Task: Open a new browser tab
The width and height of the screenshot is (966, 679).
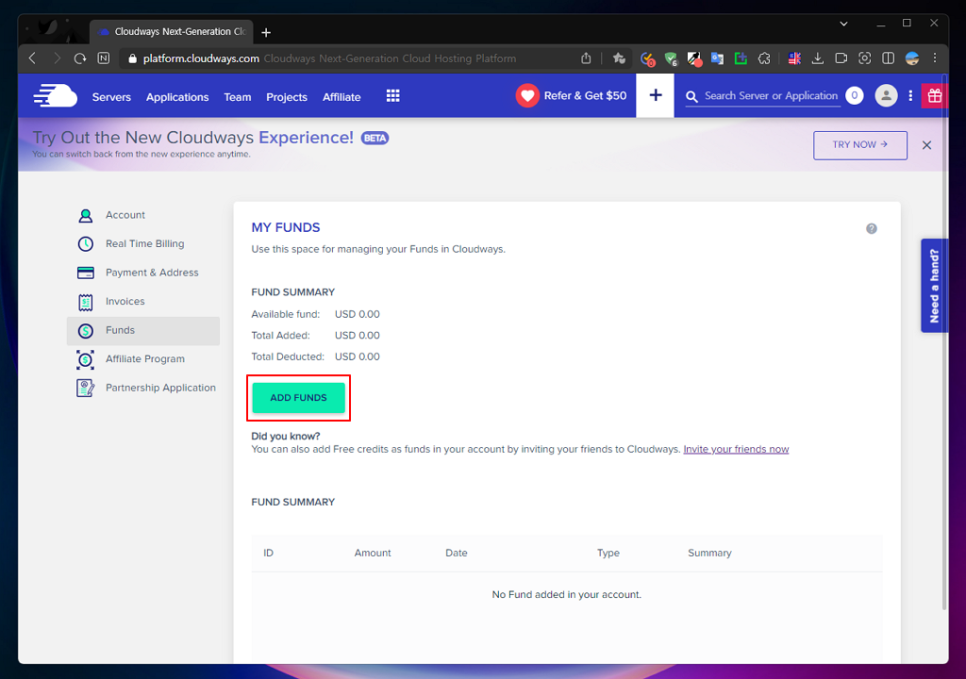Action: [x=266, y=33]
